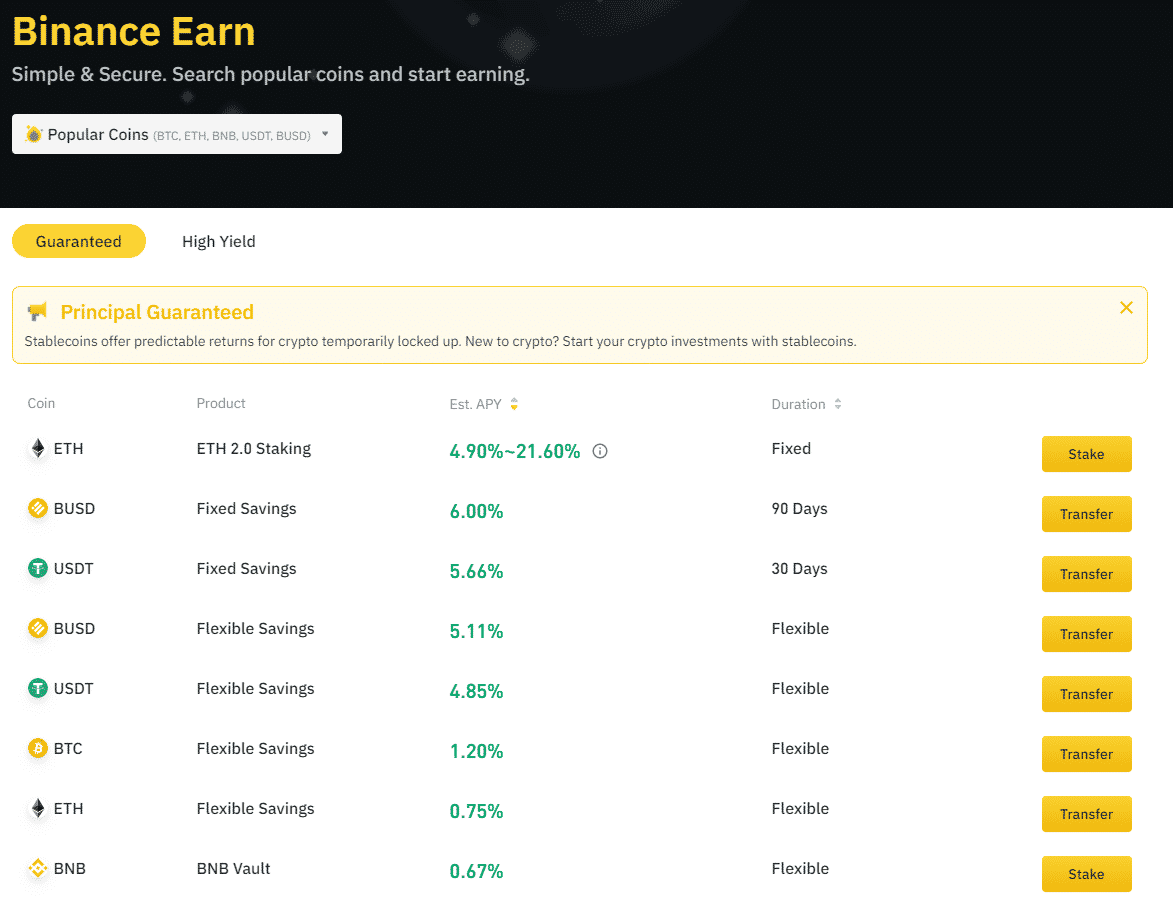Click the megaphone icon in Principal Guaranteed banner

coord(37,312)
